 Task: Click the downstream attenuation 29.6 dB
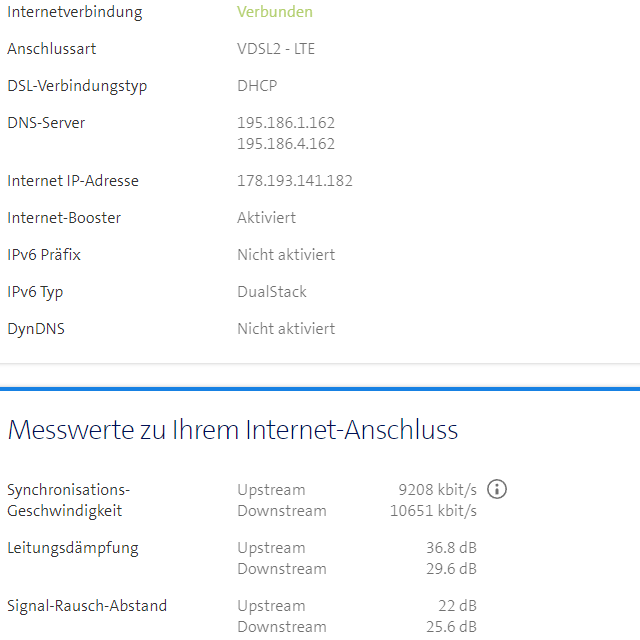tap(451, 569)
